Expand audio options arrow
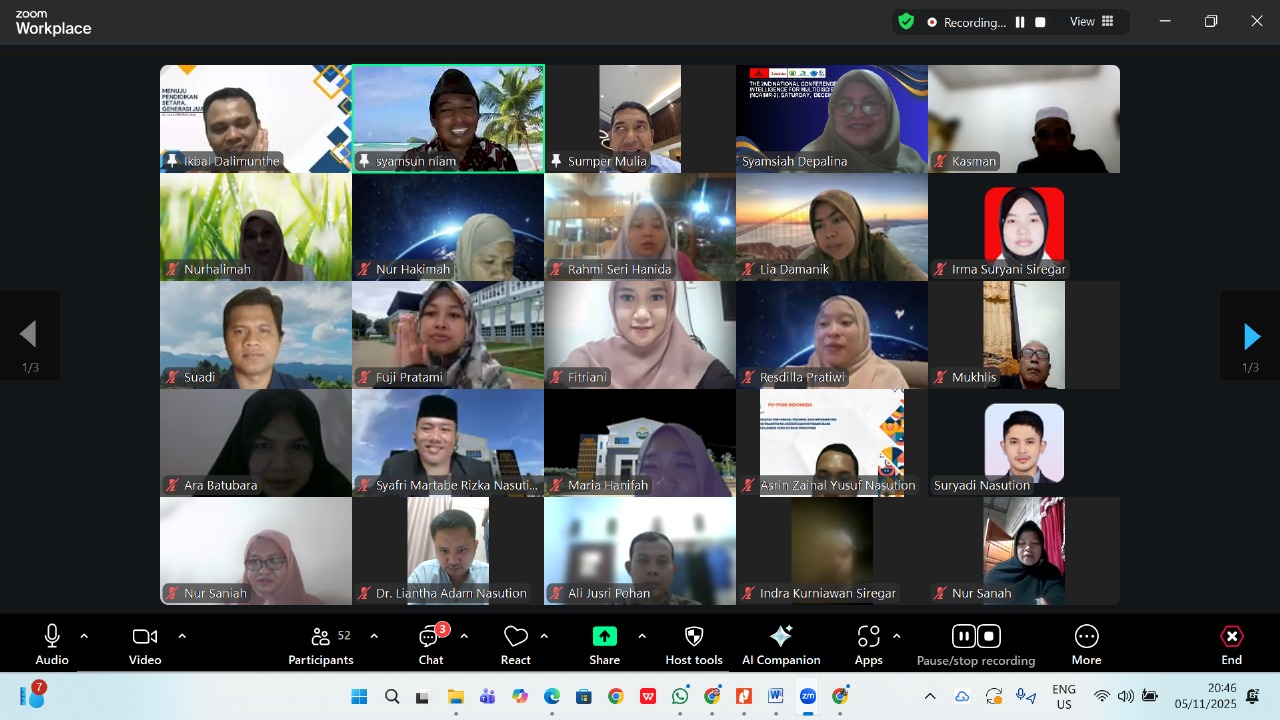Image resolution: width=1280 pixels, height=720 pixels. [x=84, y=636]
